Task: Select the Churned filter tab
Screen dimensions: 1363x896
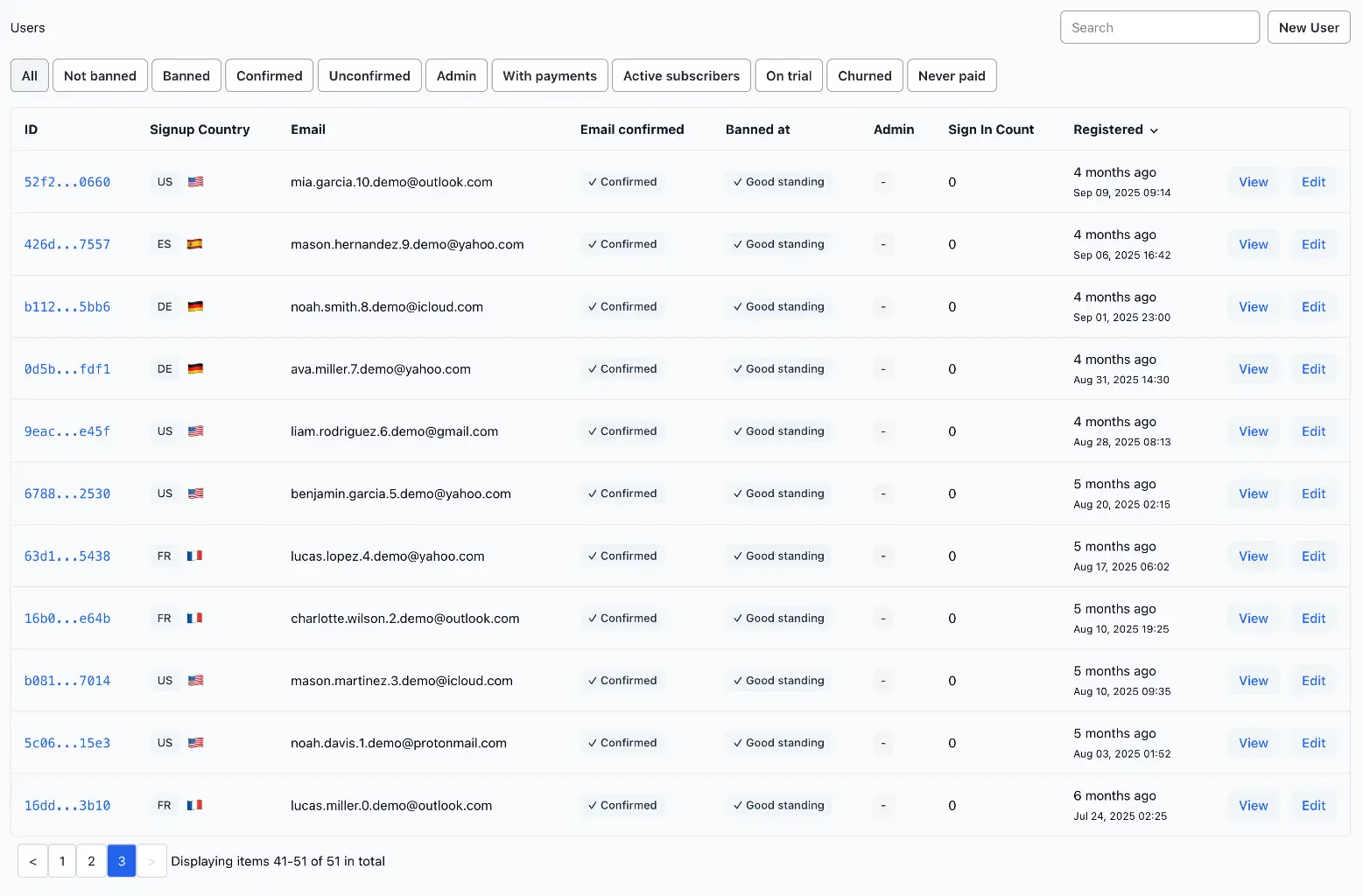Action: click(x=864, y=75)
